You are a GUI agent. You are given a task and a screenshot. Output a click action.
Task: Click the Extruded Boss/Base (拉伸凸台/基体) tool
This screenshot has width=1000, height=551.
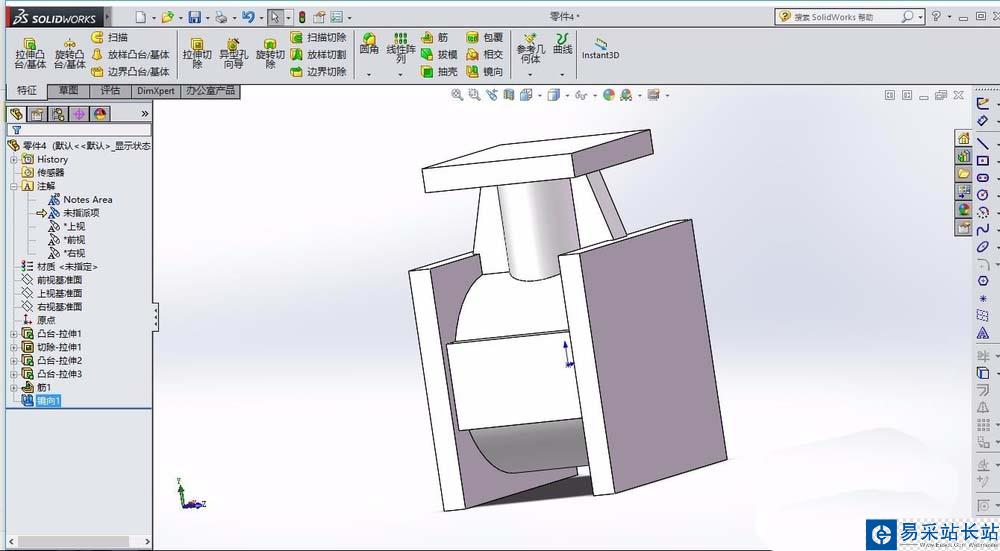(30, 54)
